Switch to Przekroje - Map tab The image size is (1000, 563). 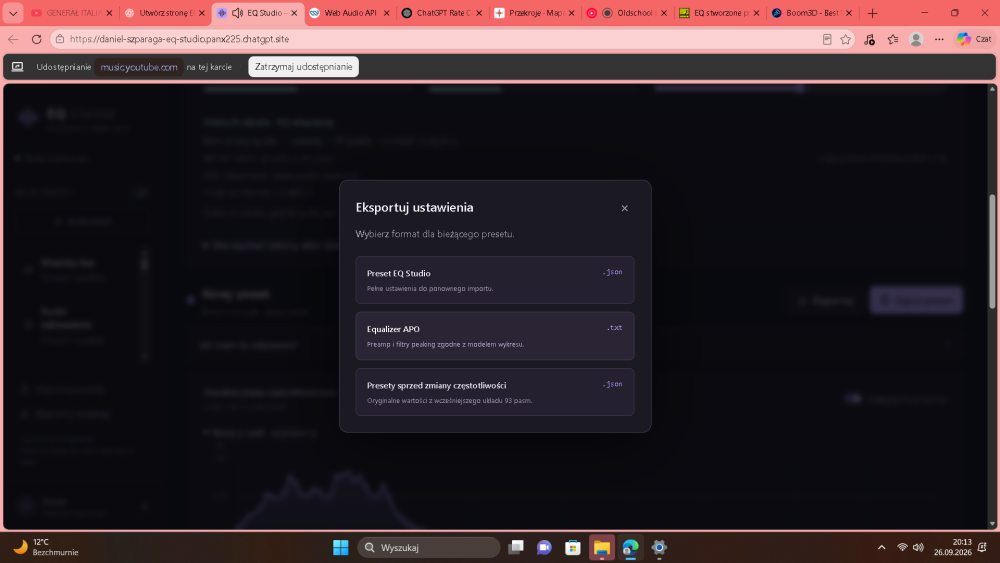point(534,13)
